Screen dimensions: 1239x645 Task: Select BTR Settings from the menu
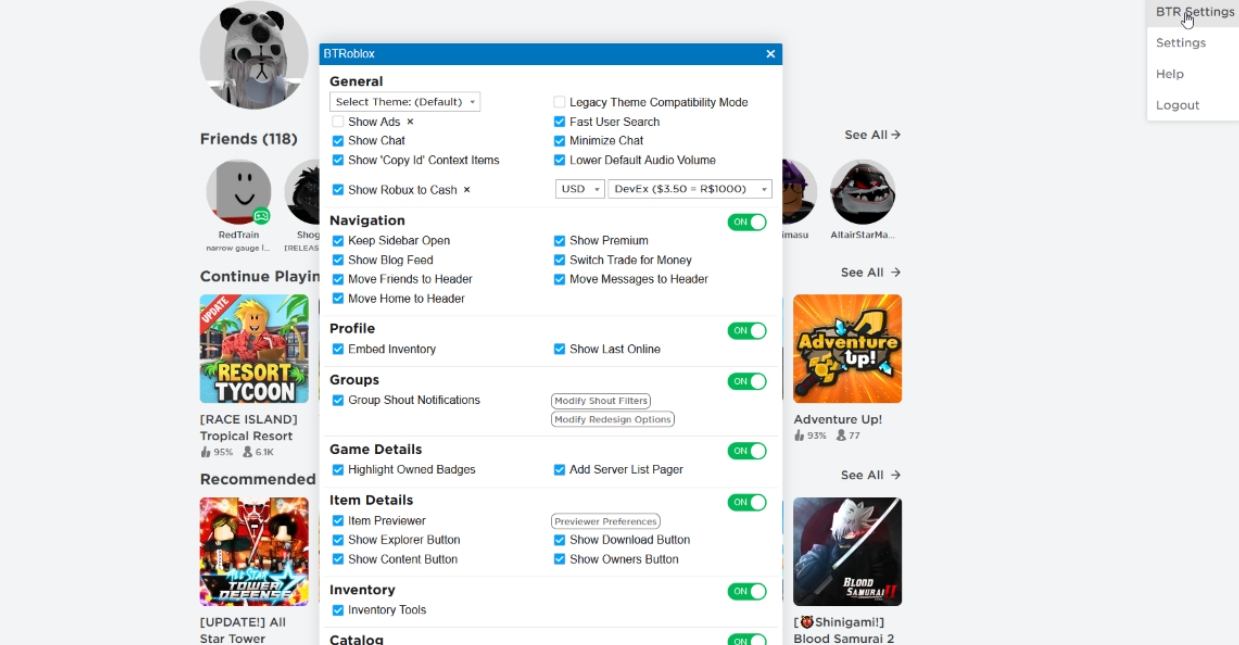1194,12
